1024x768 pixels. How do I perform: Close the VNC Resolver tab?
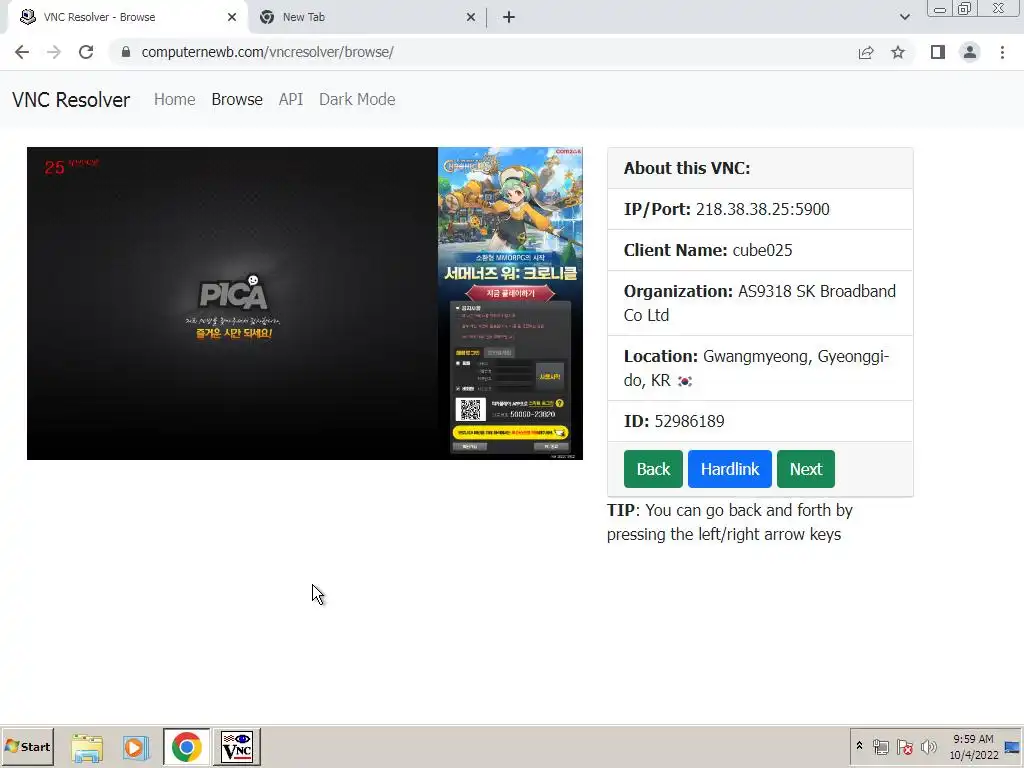pos(232,17)
